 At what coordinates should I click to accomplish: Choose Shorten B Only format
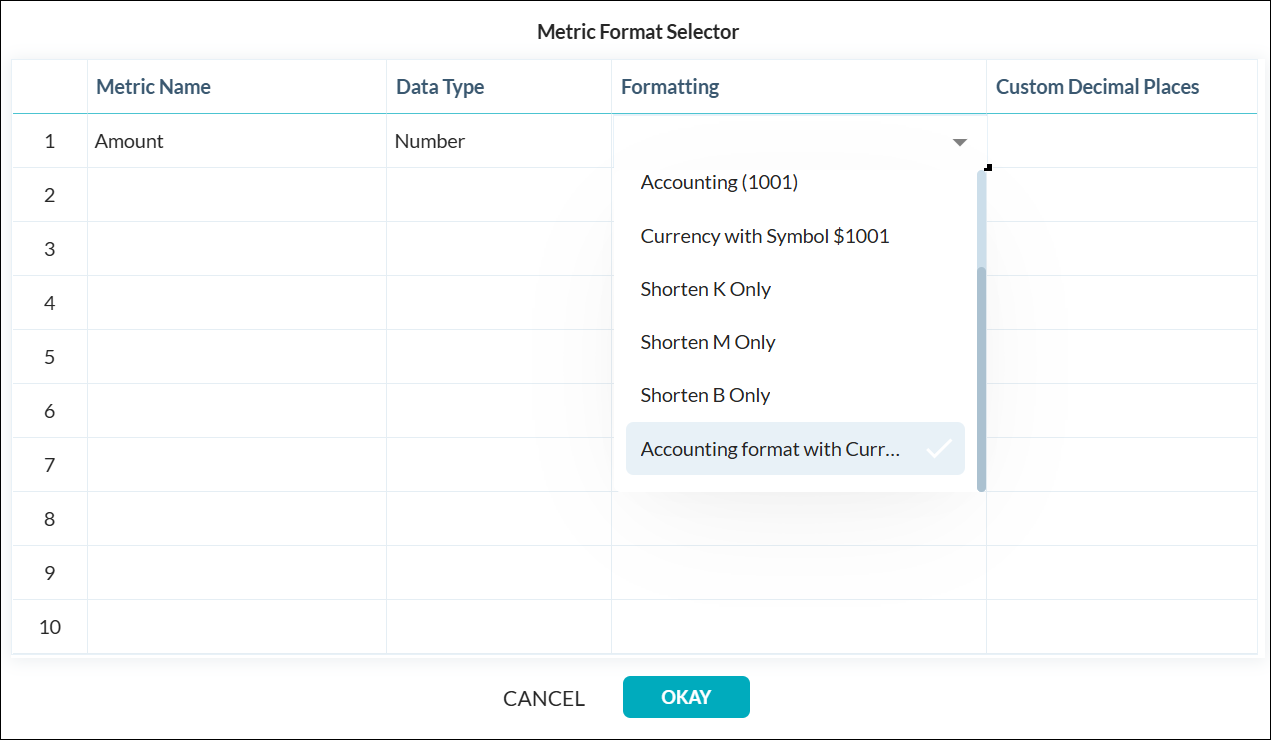tap(705, 395)
